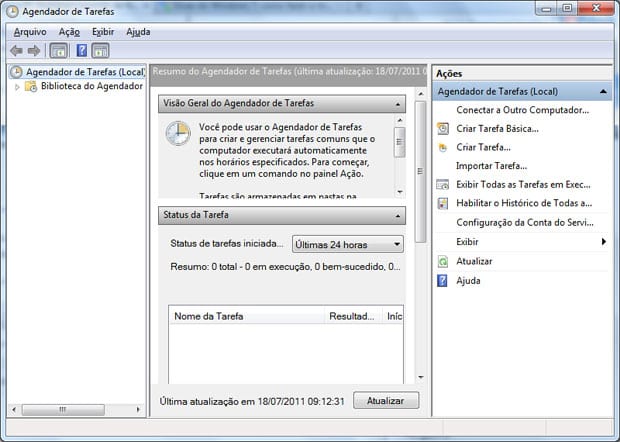Click the Ajuda question mark icon in Ações
Viewport: 620px width, 442px height.
pos(442,281)
